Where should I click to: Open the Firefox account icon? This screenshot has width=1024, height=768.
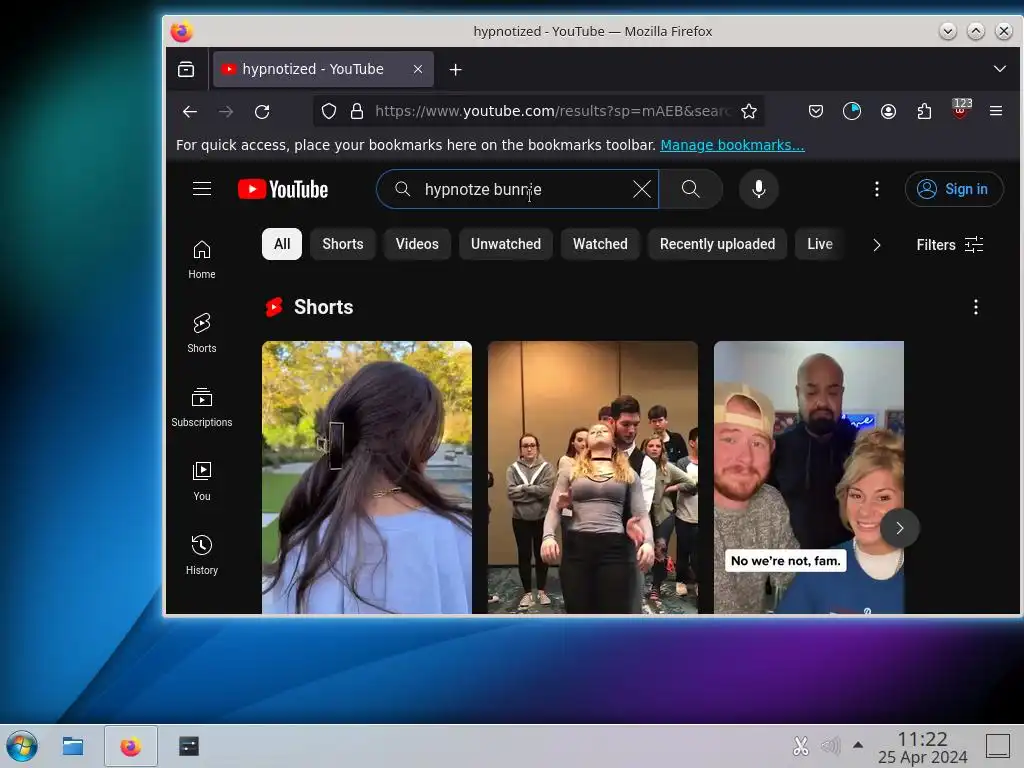tap(888, 112)
